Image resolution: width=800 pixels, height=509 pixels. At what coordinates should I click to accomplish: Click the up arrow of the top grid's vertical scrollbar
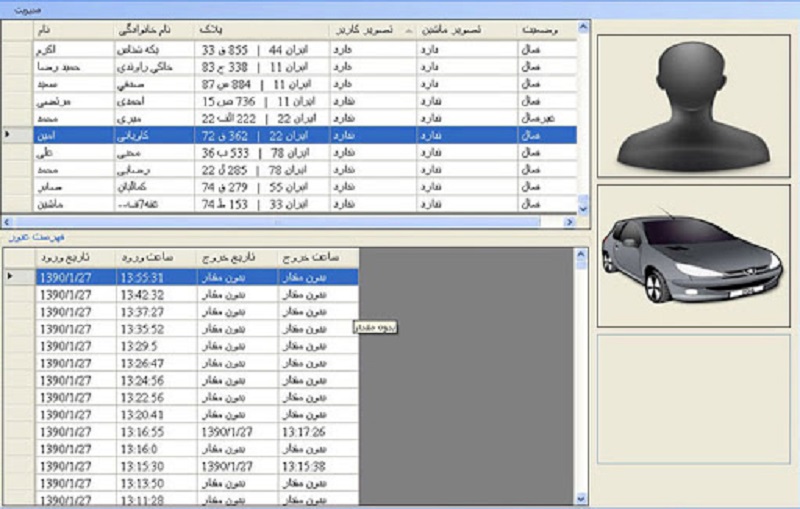pos(584,29)
